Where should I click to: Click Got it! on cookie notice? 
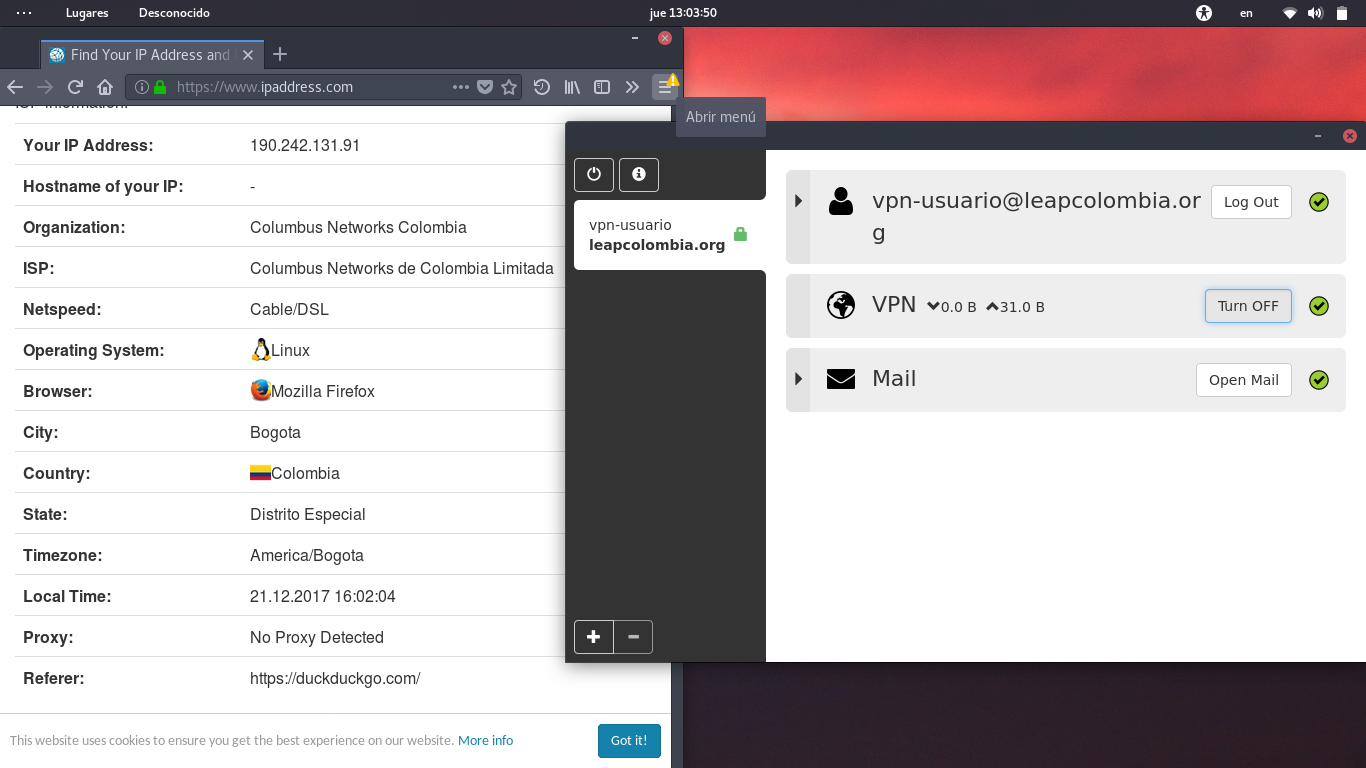pyautogui.click(x=629, y=740)
